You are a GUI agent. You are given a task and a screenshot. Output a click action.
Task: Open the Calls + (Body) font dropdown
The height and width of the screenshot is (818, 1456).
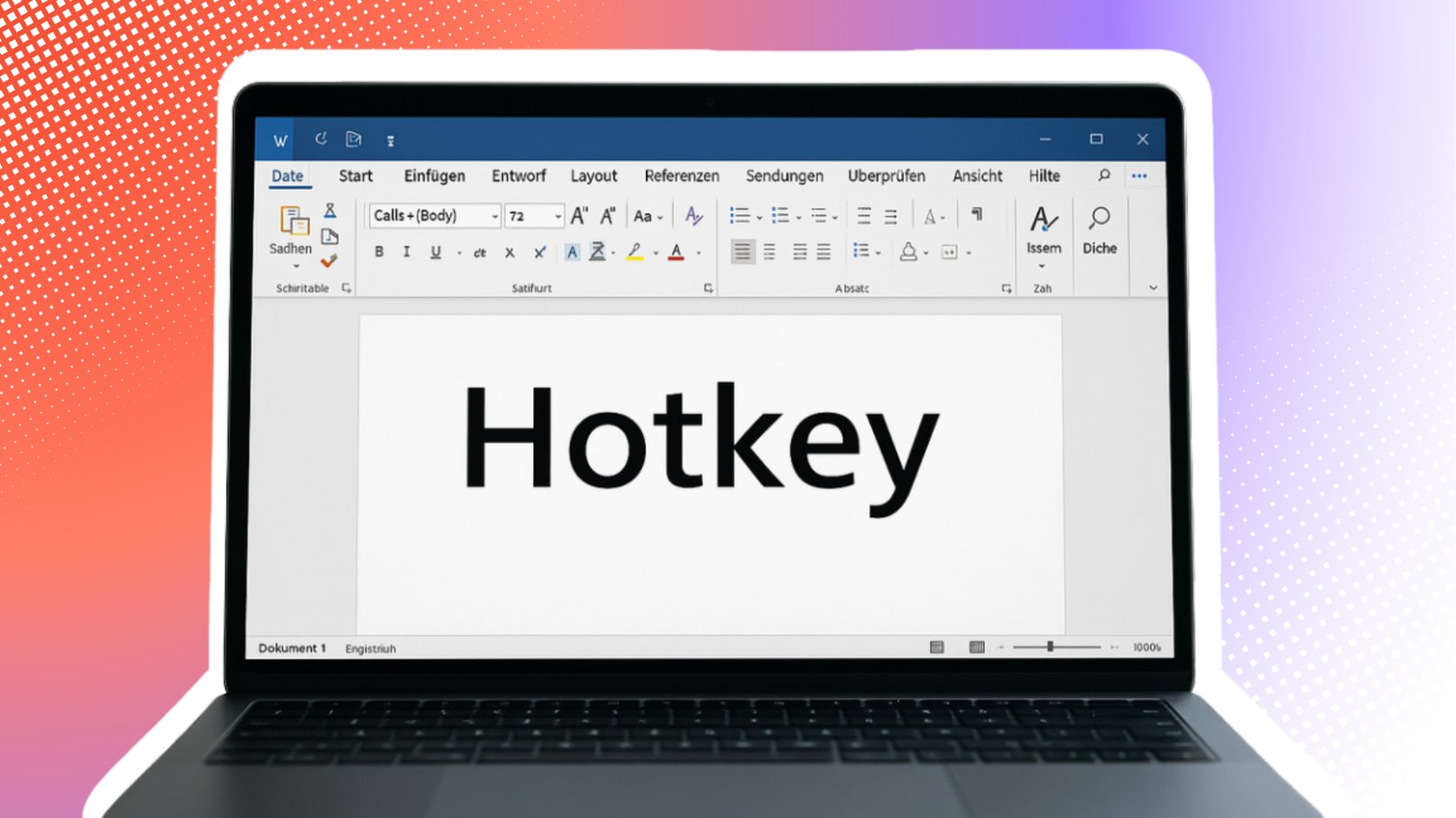(x=432, y=216)
